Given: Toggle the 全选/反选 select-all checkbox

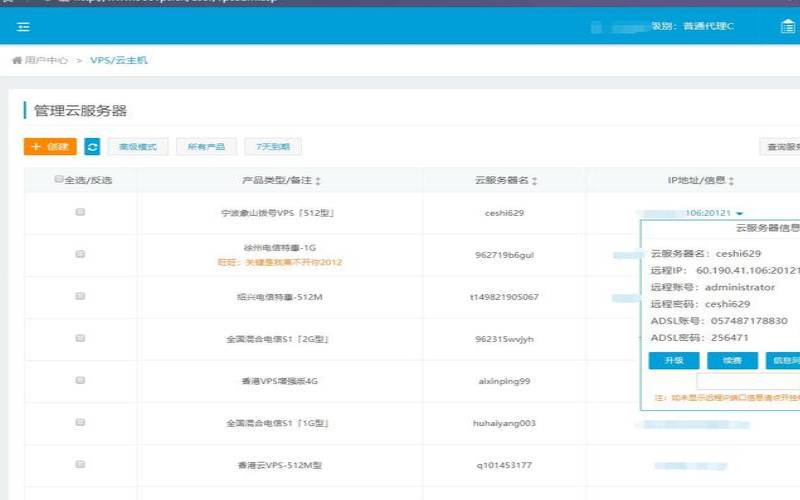Looking at the screenshot, I should (x=59, y=179).
